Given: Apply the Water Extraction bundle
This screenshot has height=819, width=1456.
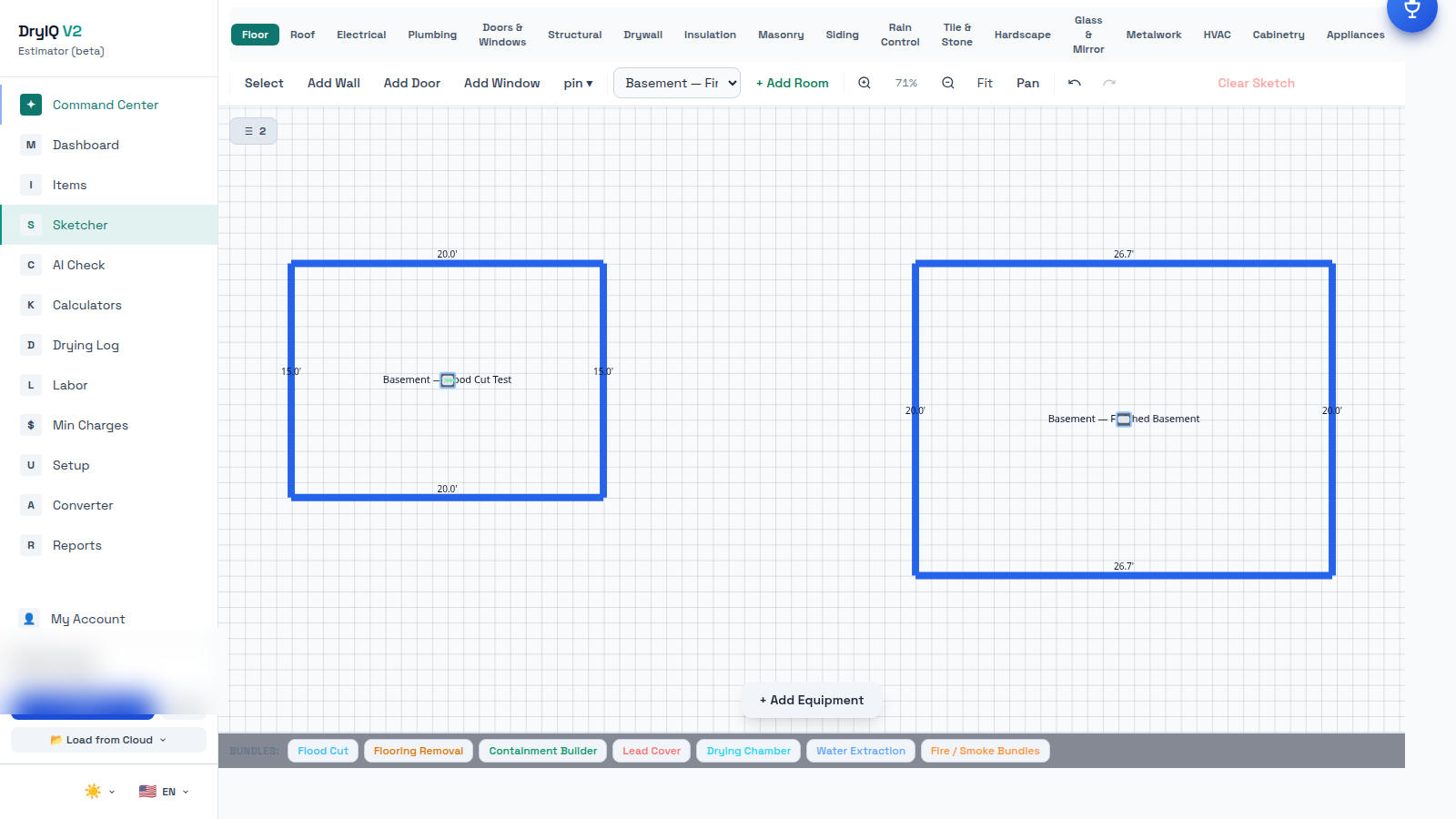Looking at the screenshot, I should click(x=861, y=751).
